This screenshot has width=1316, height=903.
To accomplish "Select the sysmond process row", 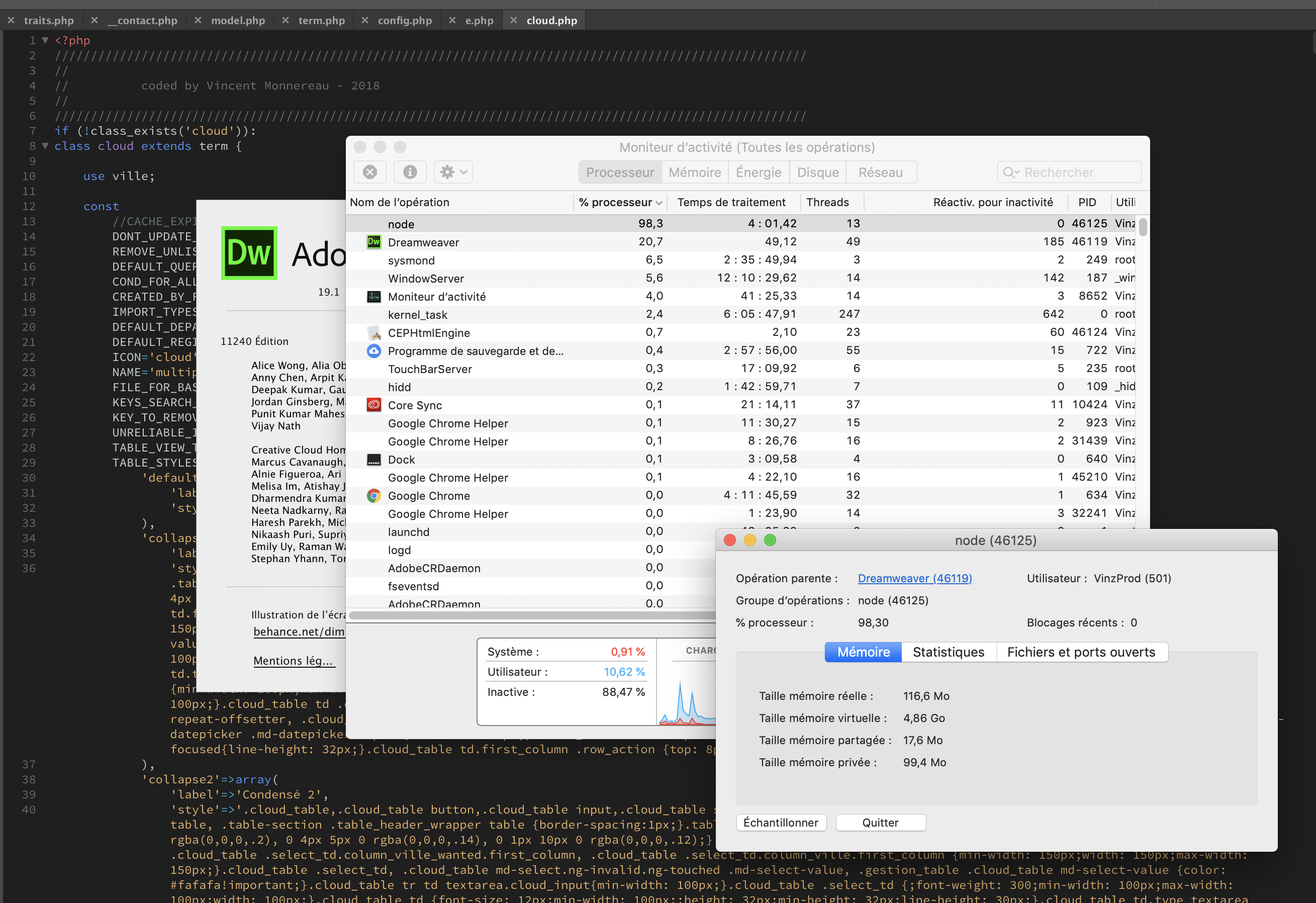I will pyautogui.click(x=741, y=260).
